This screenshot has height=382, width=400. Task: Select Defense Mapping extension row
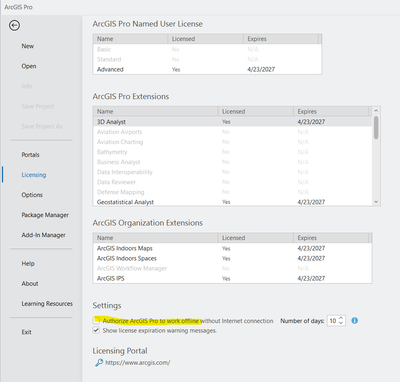coord(232,192)
